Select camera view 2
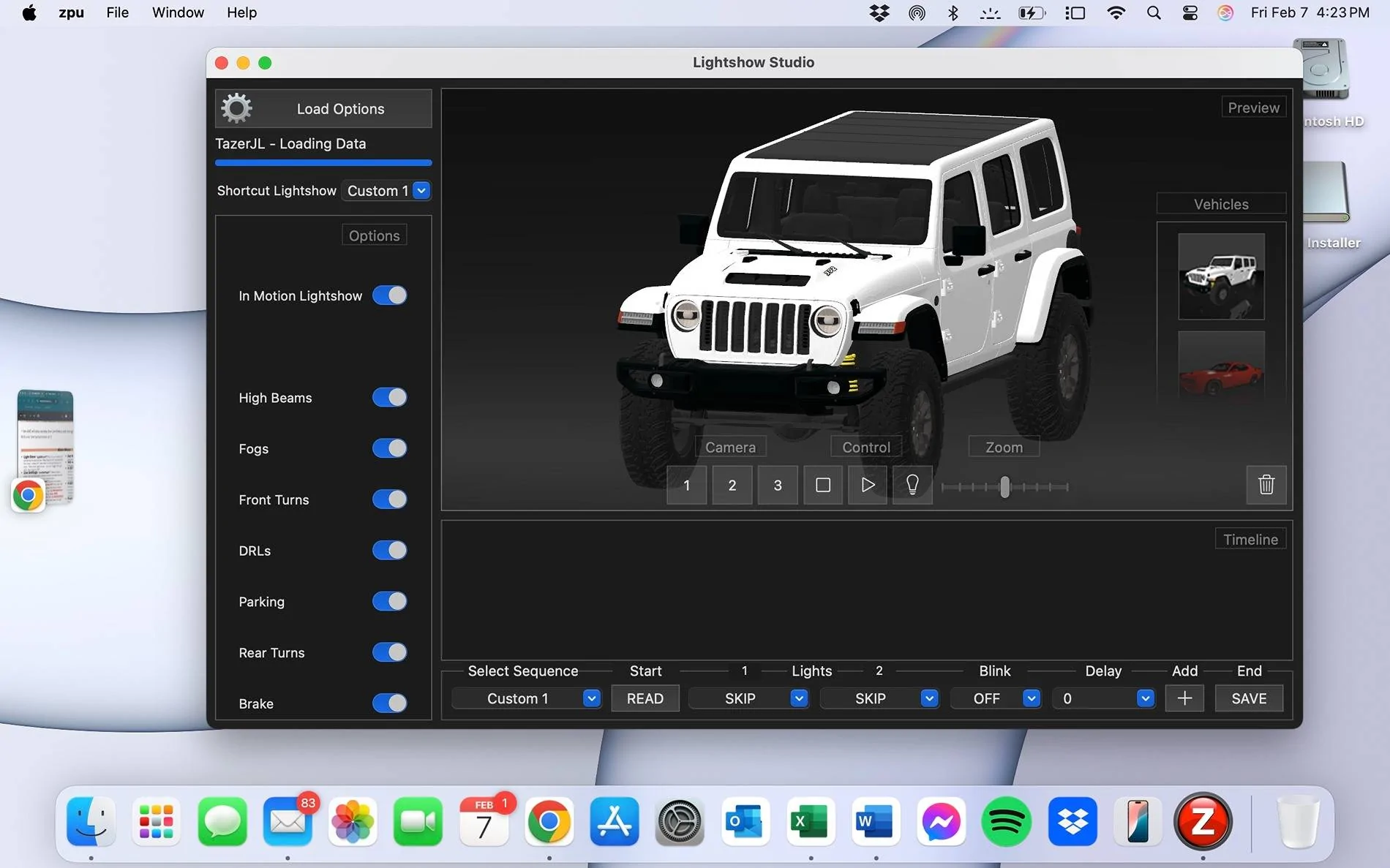Screen dimensions: 1390x868 (x=732, y=485)
